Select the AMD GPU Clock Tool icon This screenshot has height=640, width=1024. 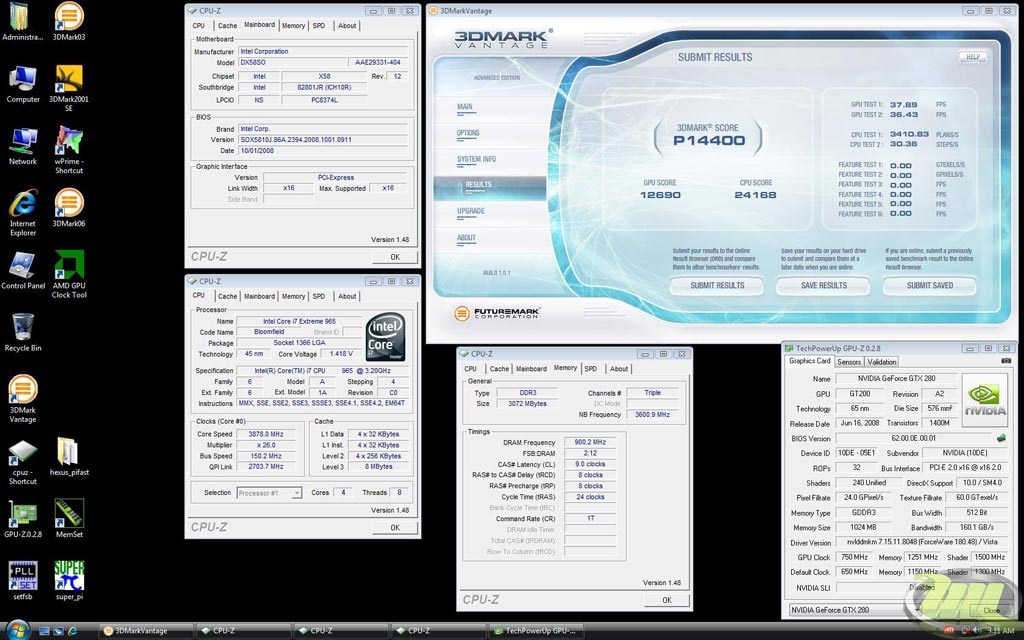click(x=69, y=274)
